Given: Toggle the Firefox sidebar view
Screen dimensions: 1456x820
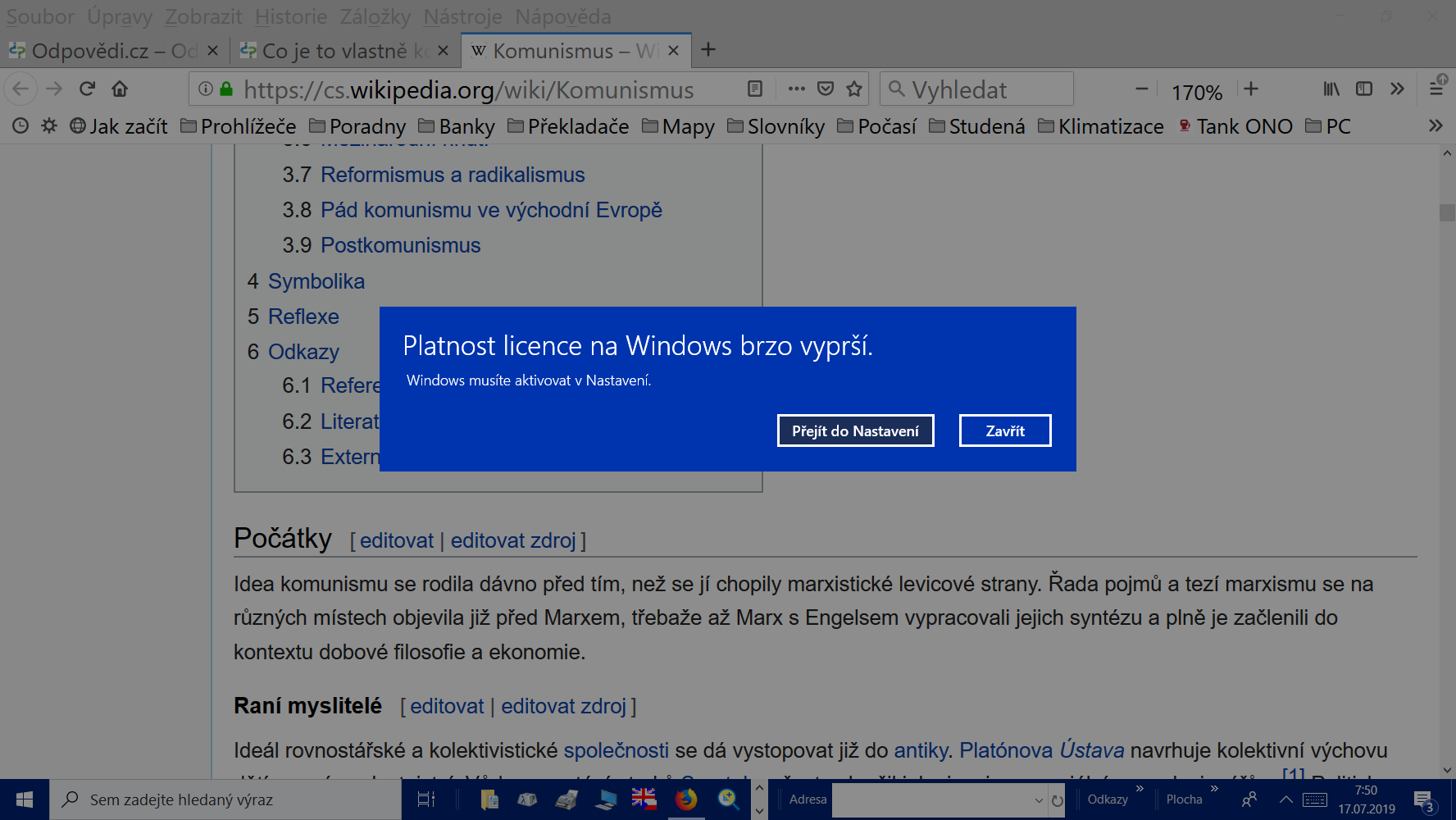Looking at the screenshot, I should point(1364,89).
